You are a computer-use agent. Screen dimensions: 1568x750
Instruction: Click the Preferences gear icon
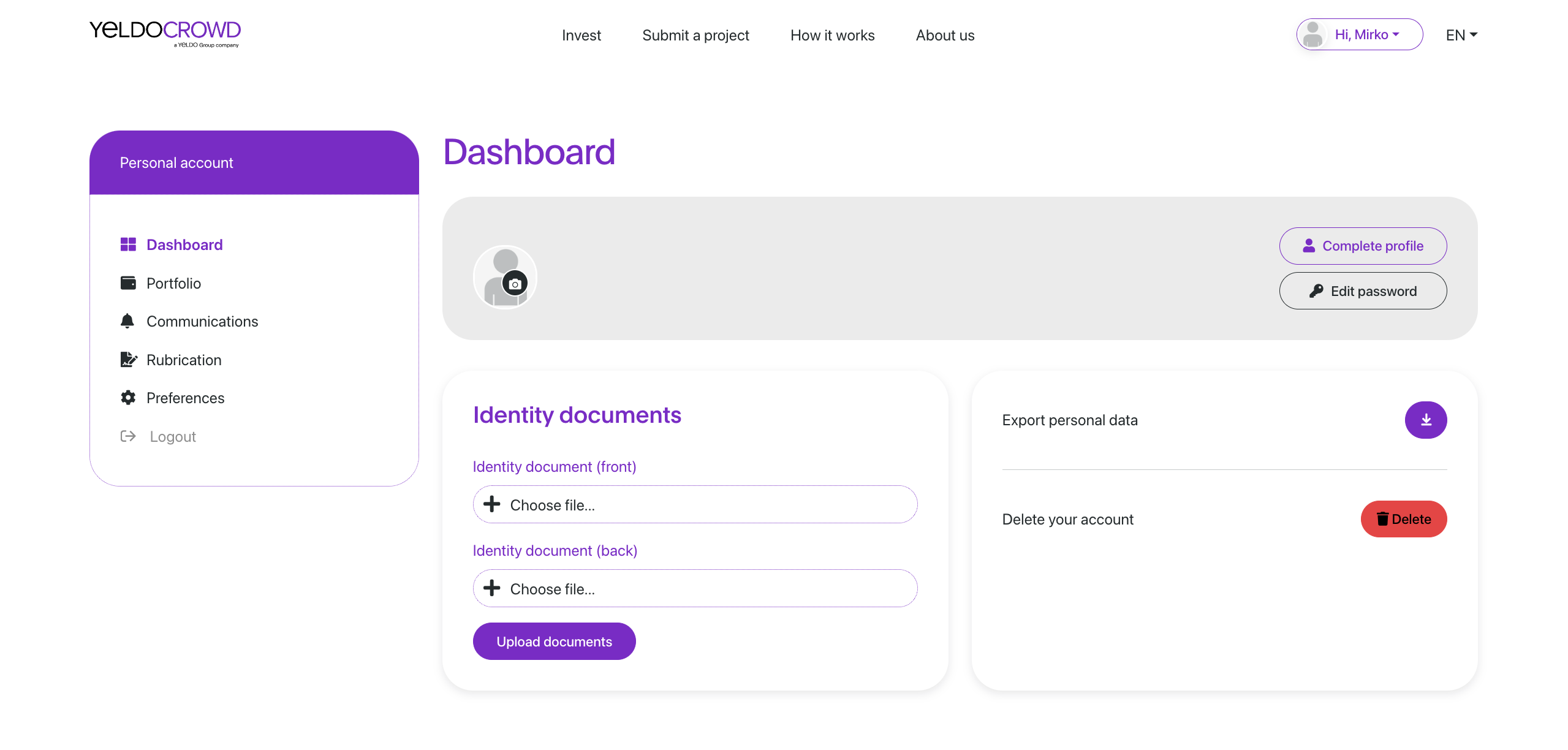pyautogui.click(x=128, y=398)
